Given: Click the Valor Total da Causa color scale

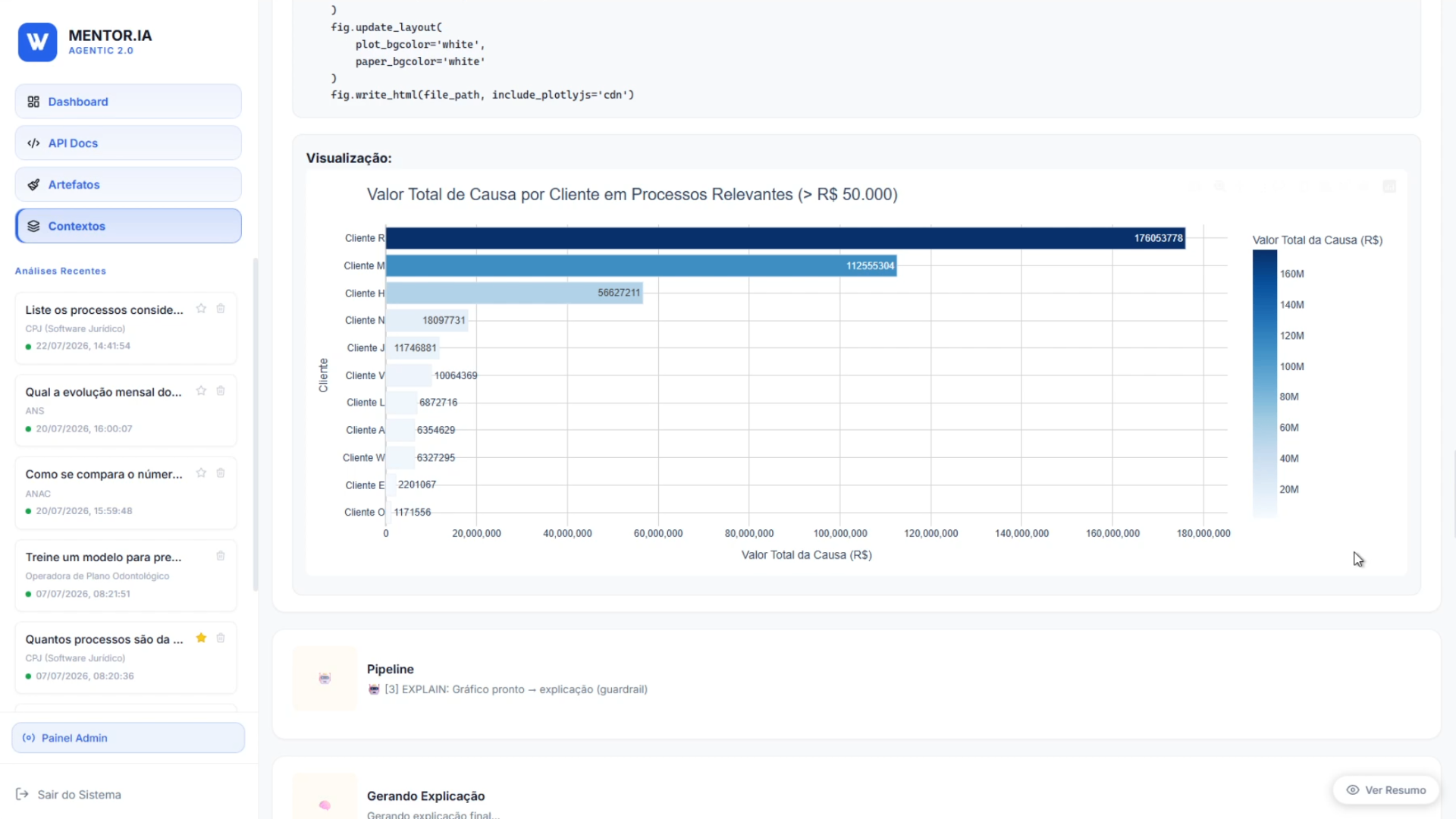Looking at the screenshot, I should coord(1265,384).
